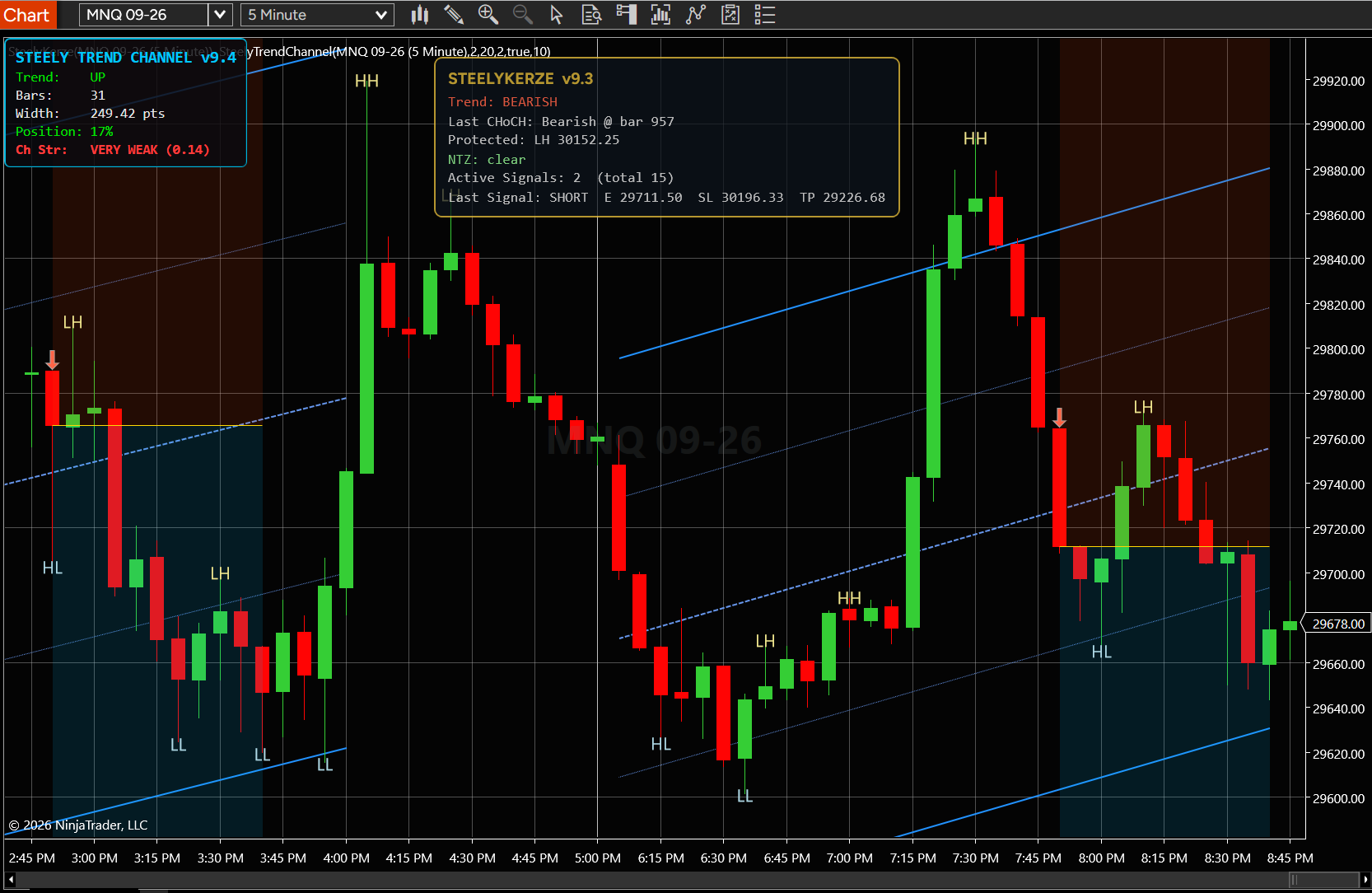Open the data series bar-chart icon
Screen dimensions: 1372x893
click(x=660, y=14)
